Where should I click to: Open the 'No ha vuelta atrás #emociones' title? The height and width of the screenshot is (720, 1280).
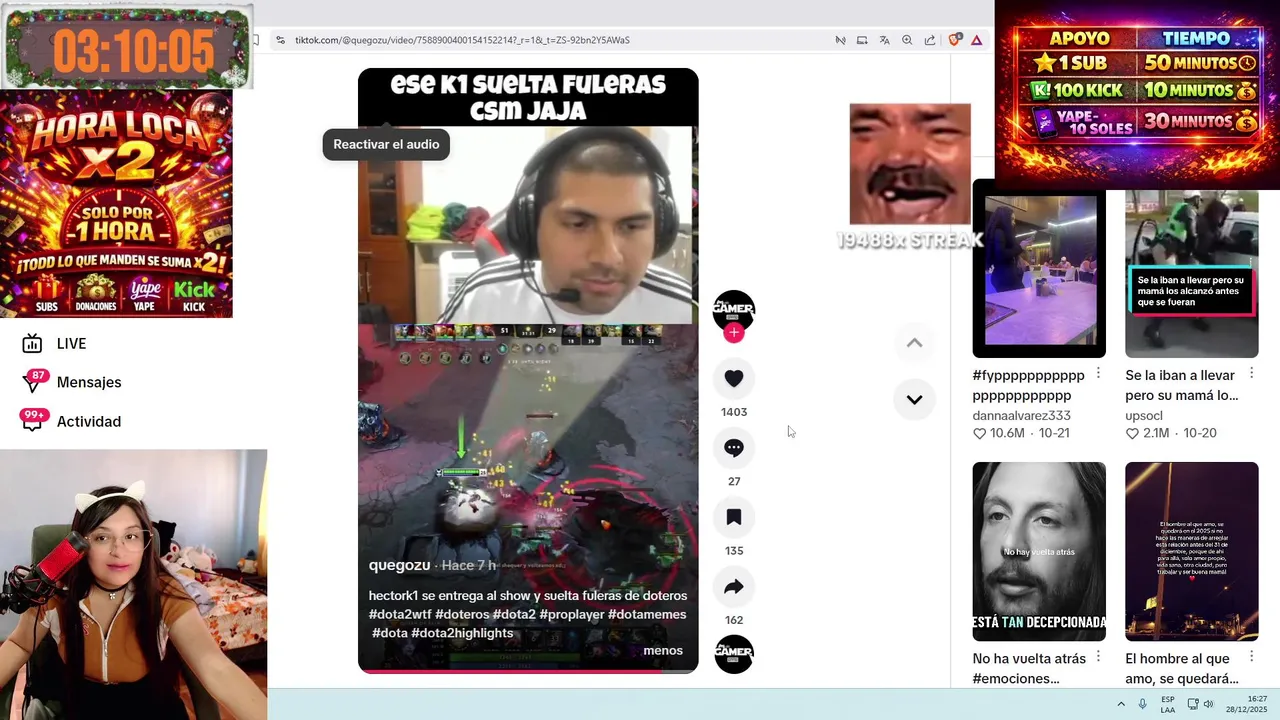(1028, 668)
